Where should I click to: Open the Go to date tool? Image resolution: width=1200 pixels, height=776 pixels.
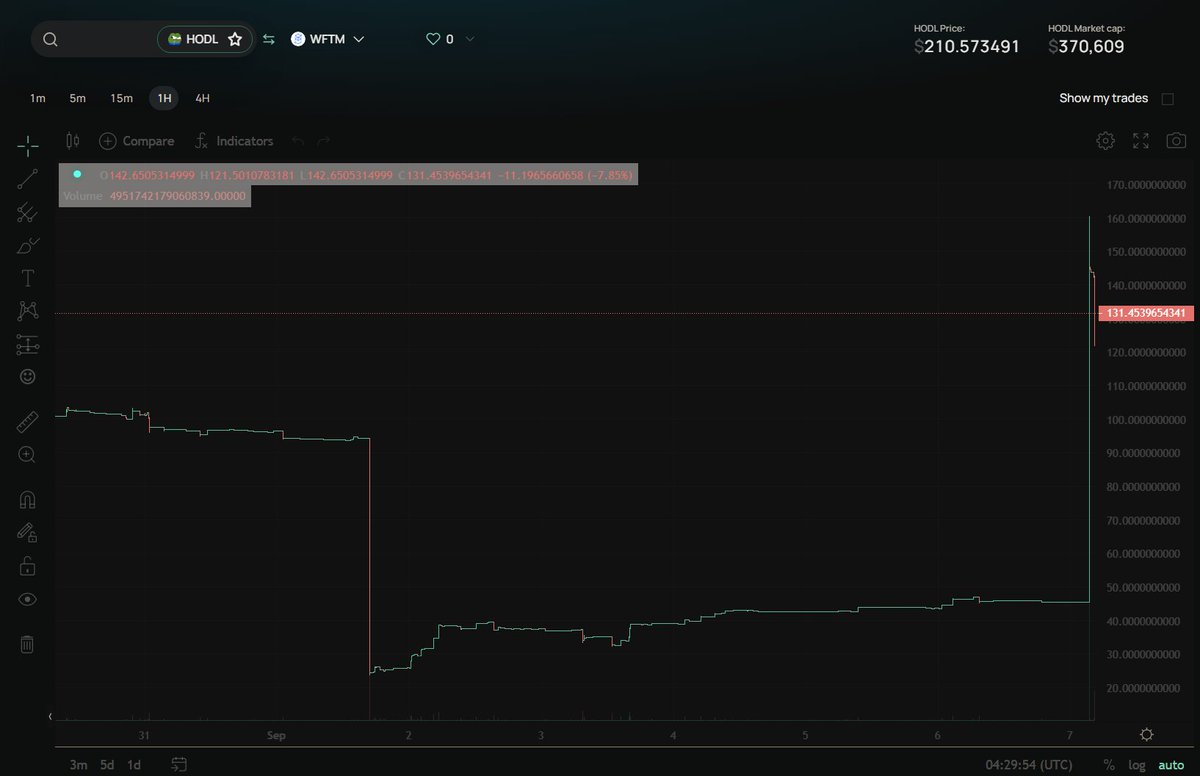pos(179,765)
